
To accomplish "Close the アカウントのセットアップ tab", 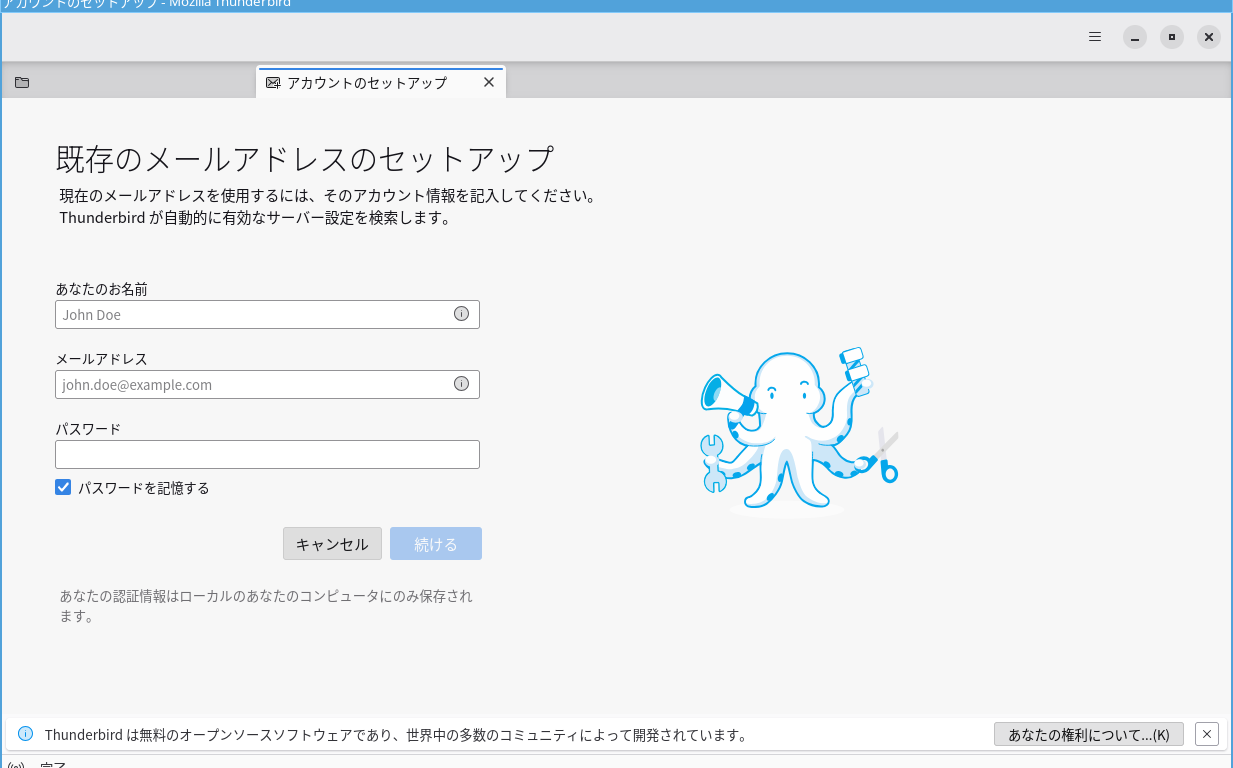I will click(x=489, y=82).
